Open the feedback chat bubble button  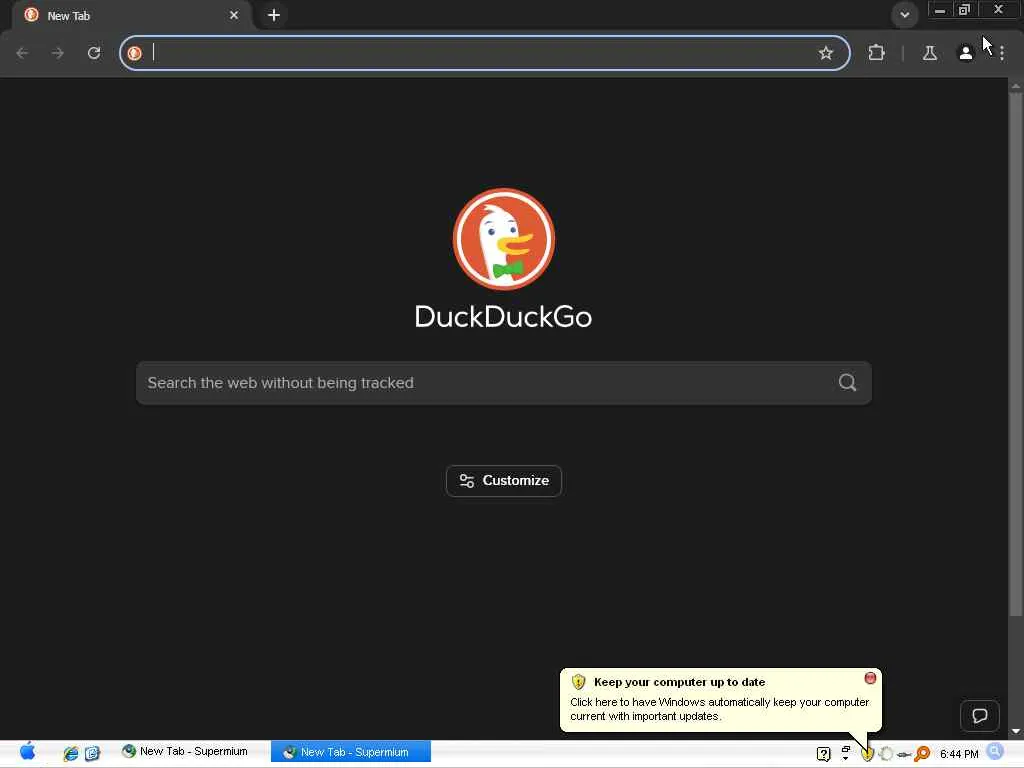tap(980, 716)
